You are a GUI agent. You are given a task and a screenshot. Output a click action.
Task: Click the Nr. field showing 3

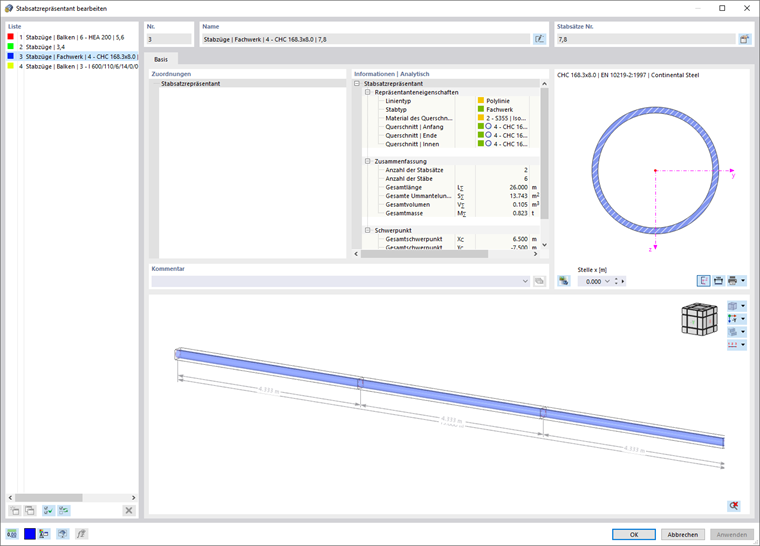coord(169,39)
